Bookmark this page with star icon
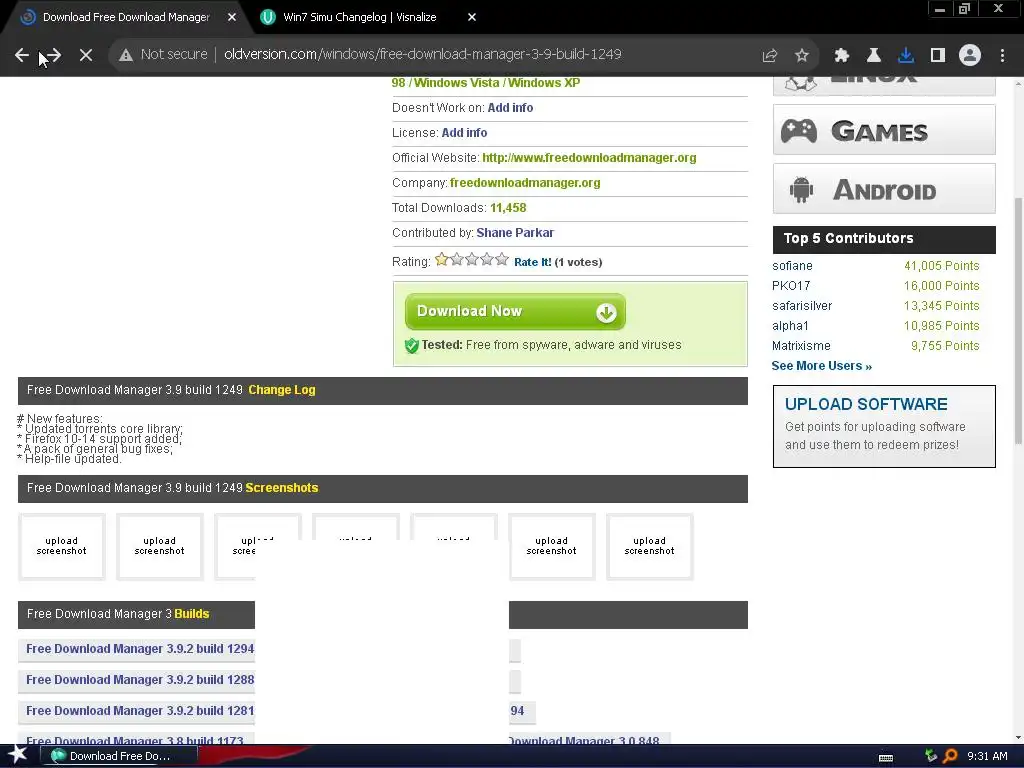Screen dimensions: 1024x768 click(802, 55)
